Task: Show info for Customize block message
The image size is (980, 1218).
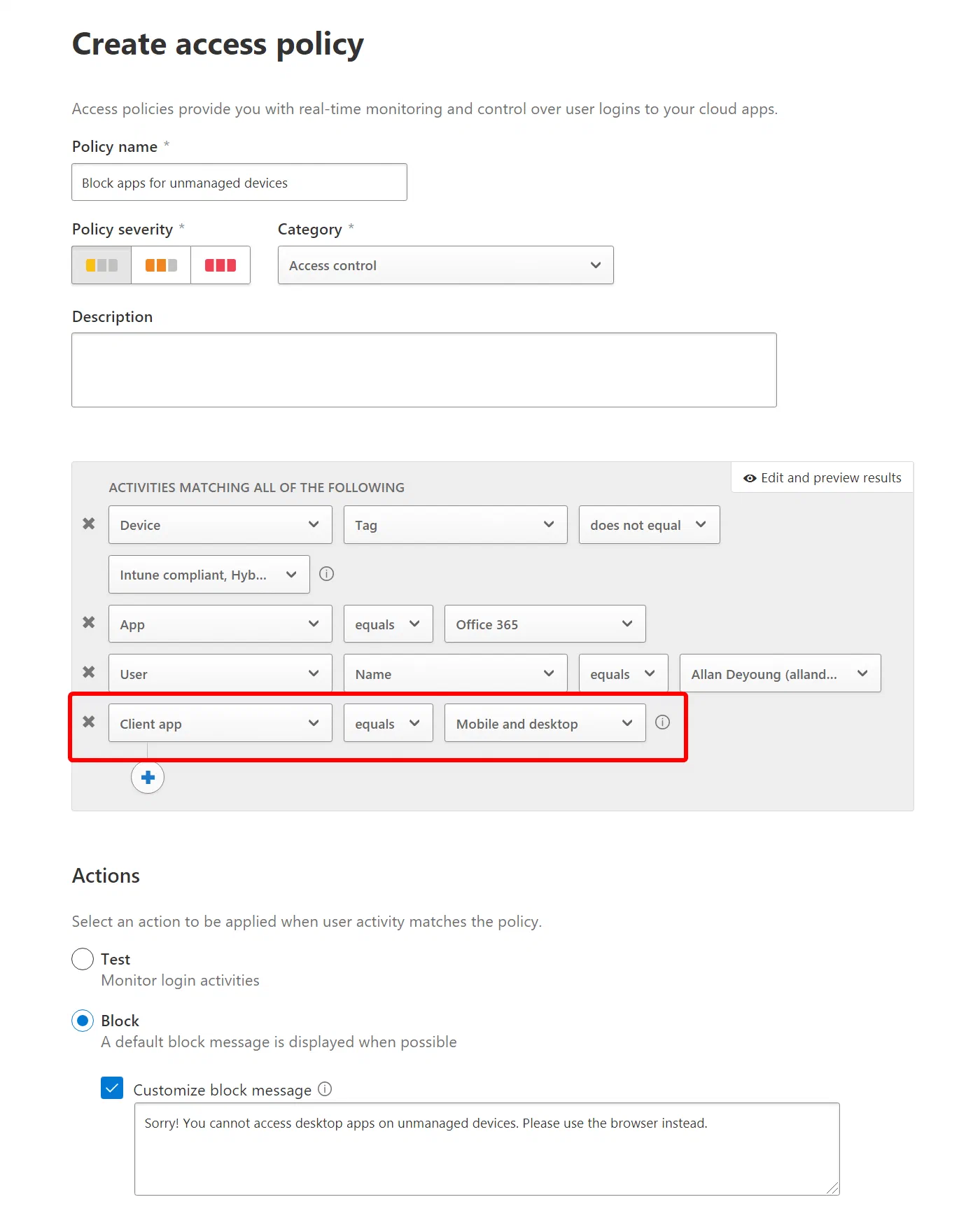Action: point(325,1089)
